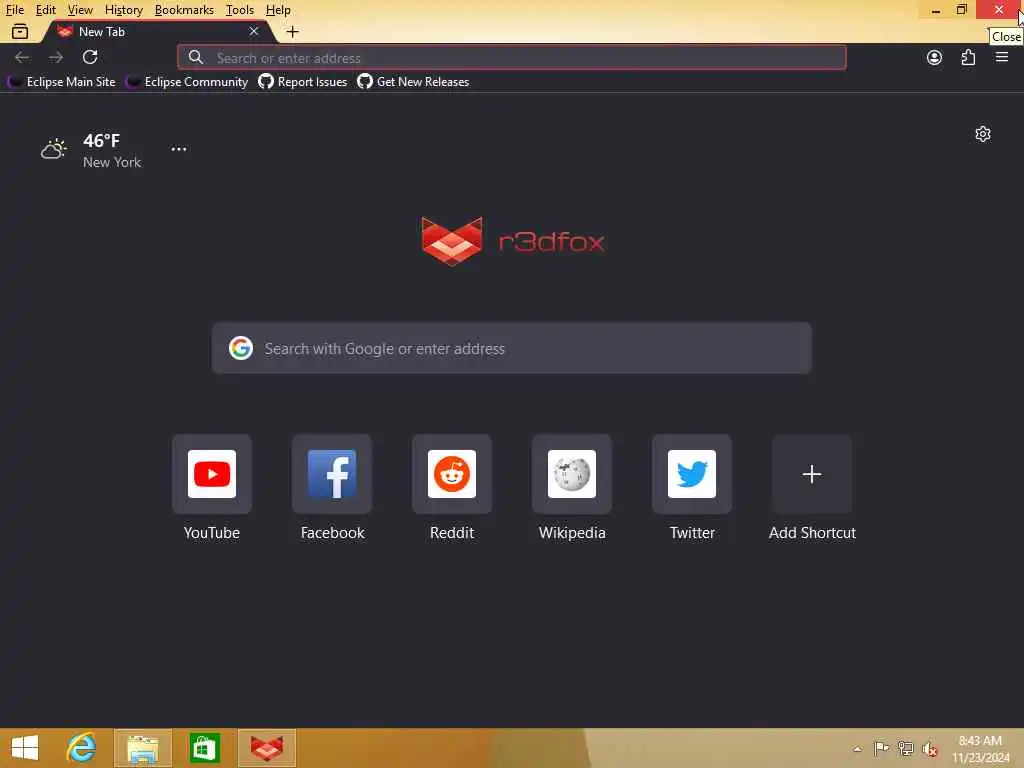Open the Edit menu

click(45, 10)
